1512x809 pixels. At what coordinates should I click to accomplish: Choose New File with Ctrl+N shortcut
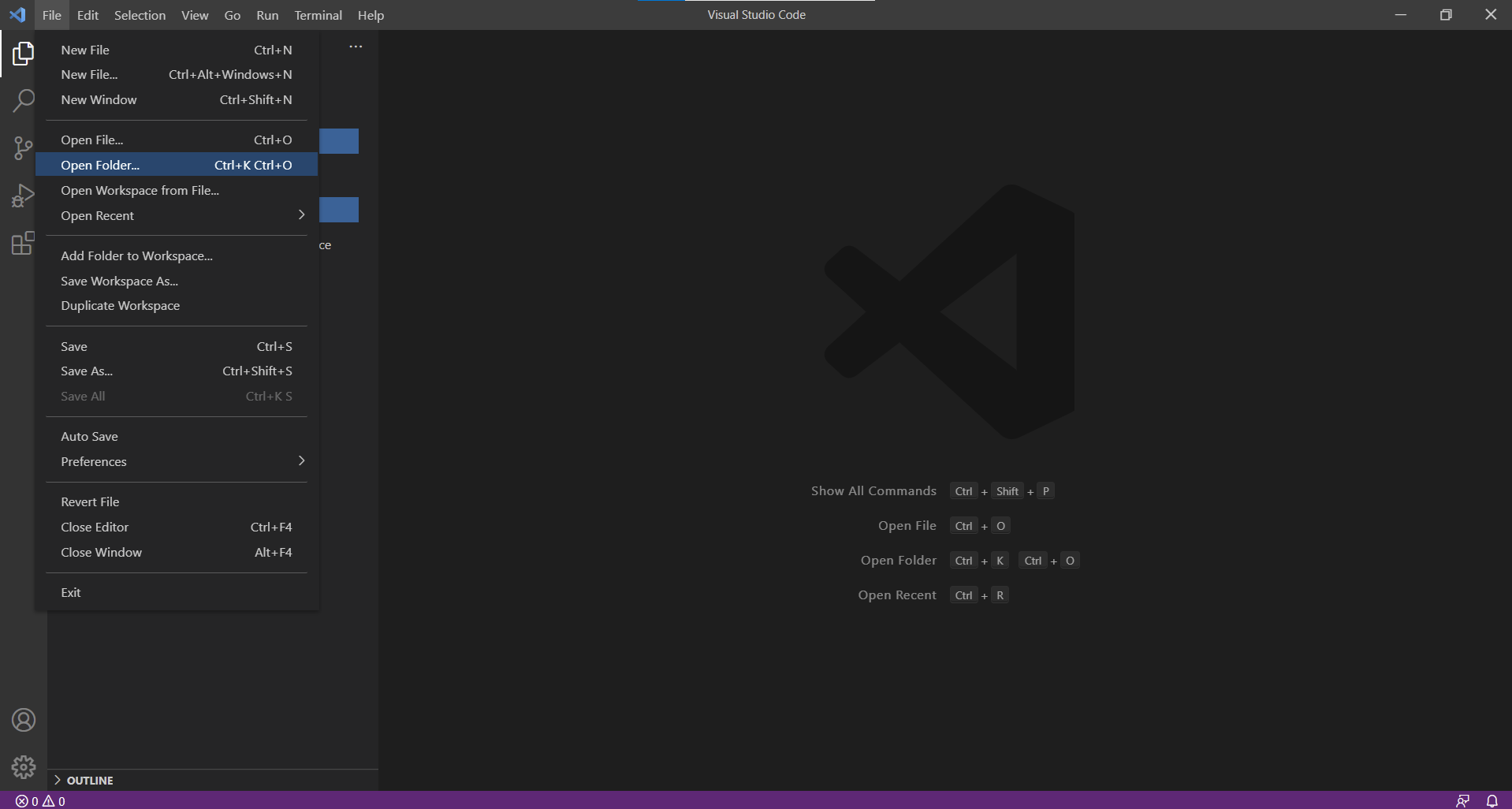(177, 50)
